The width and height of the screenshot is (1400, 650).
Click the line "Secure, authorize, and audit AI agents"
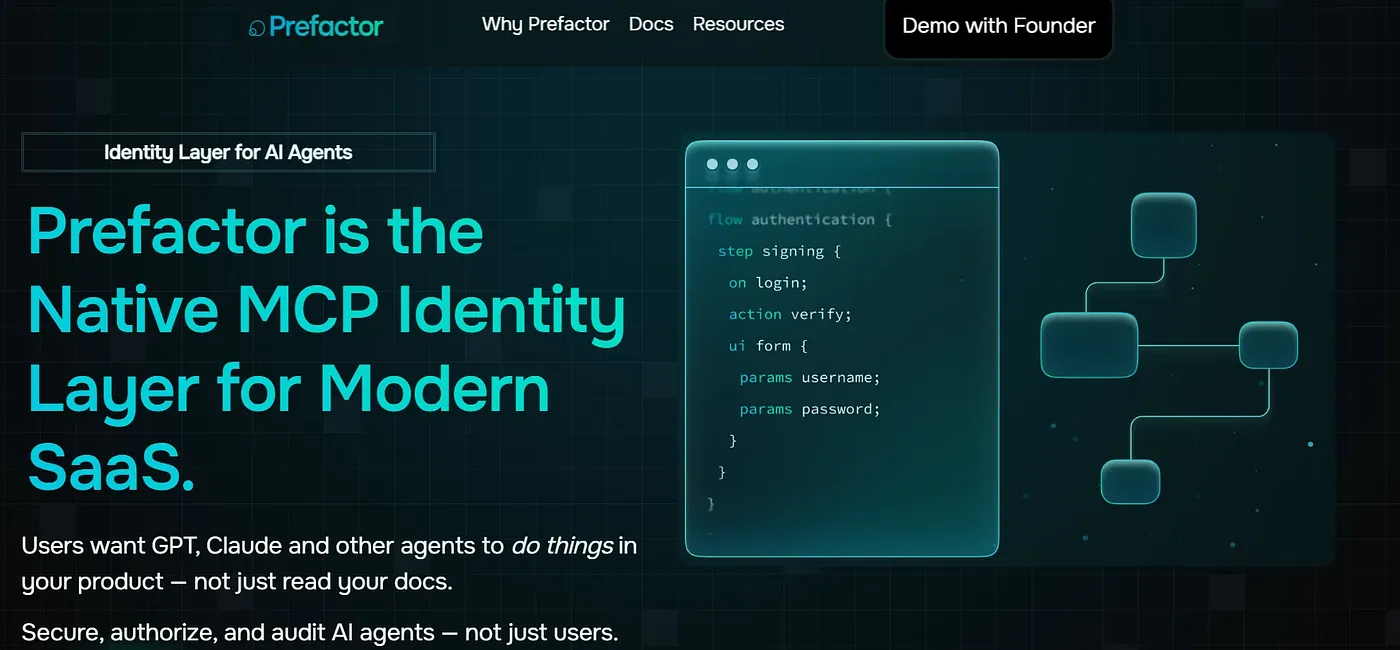228,632
